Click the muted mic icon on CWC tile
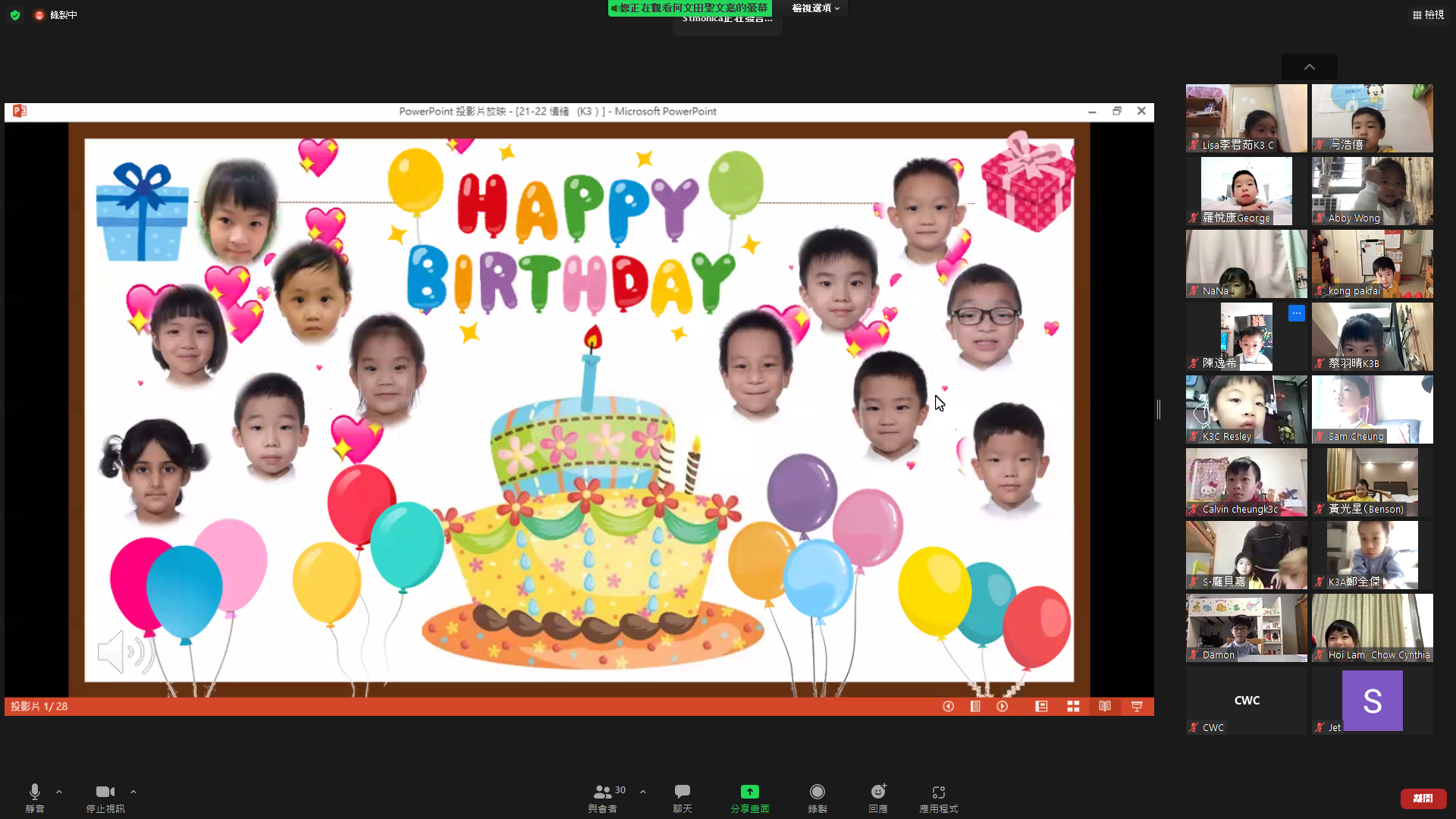This screenshot has height=819, width=1456. 1194,727
